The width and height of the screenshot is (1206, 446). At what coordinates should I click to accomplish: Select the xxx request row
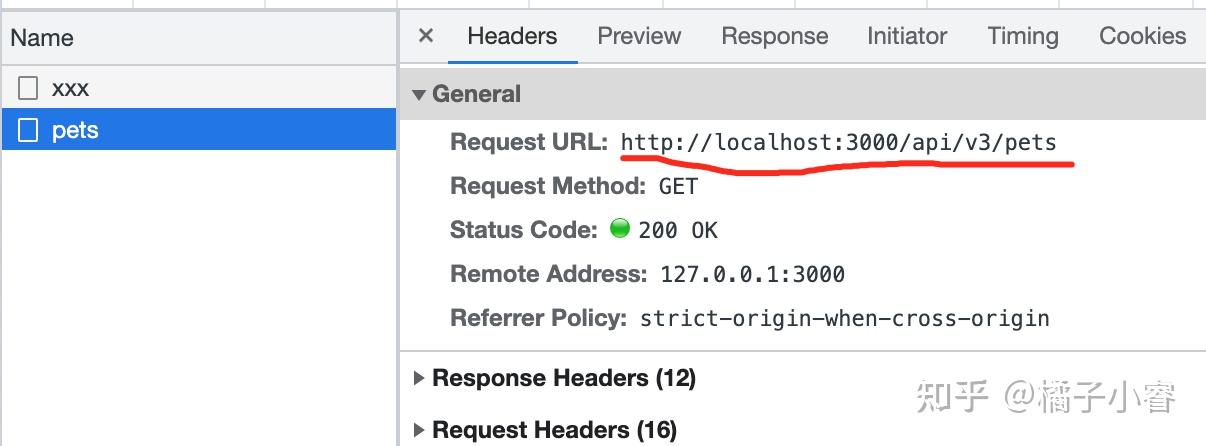(x=199, y=88)
